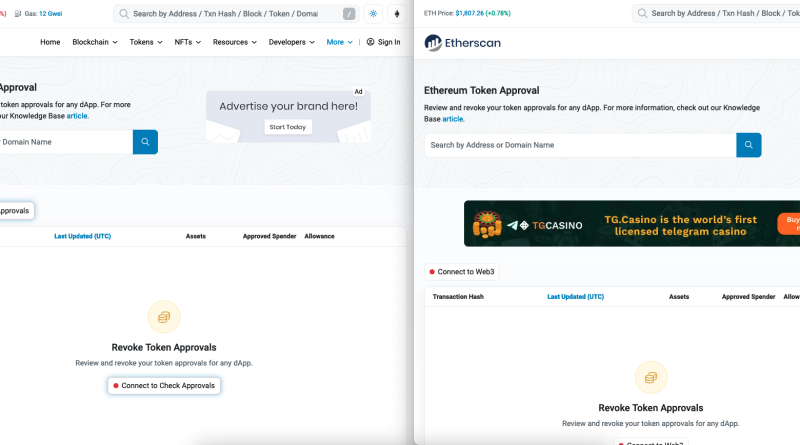Expand the Resources dropdown menu
800x445 pixels.
(235, 42)
